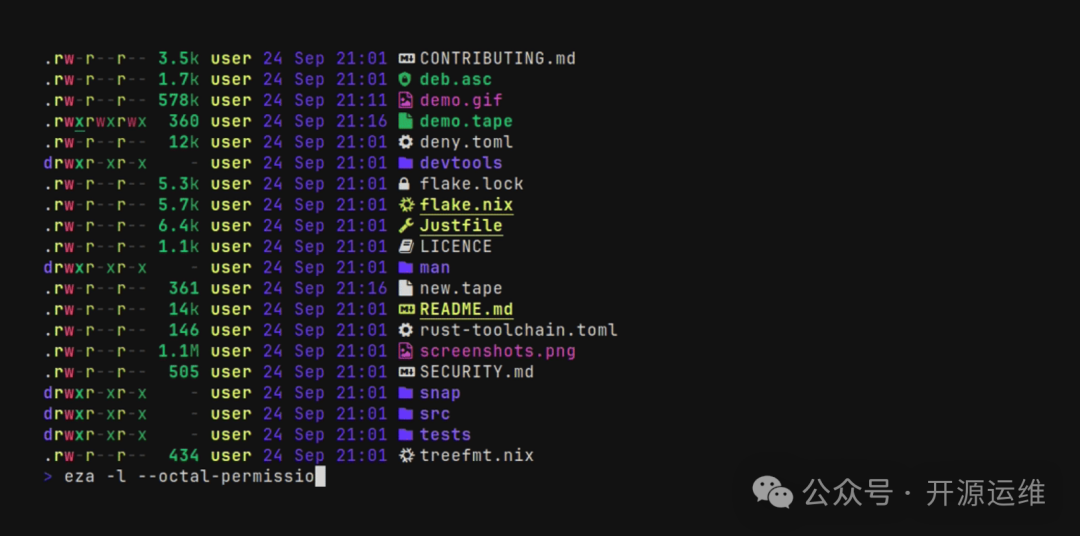Click the image icon next to screenshots.png

(x=406, y=352)
